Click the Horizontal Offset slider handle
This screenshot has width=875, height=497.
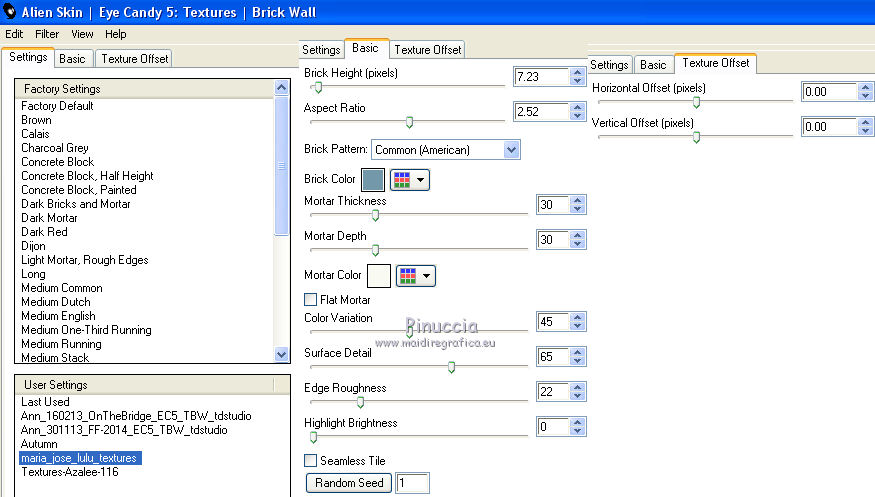click(x=696, y=102)
